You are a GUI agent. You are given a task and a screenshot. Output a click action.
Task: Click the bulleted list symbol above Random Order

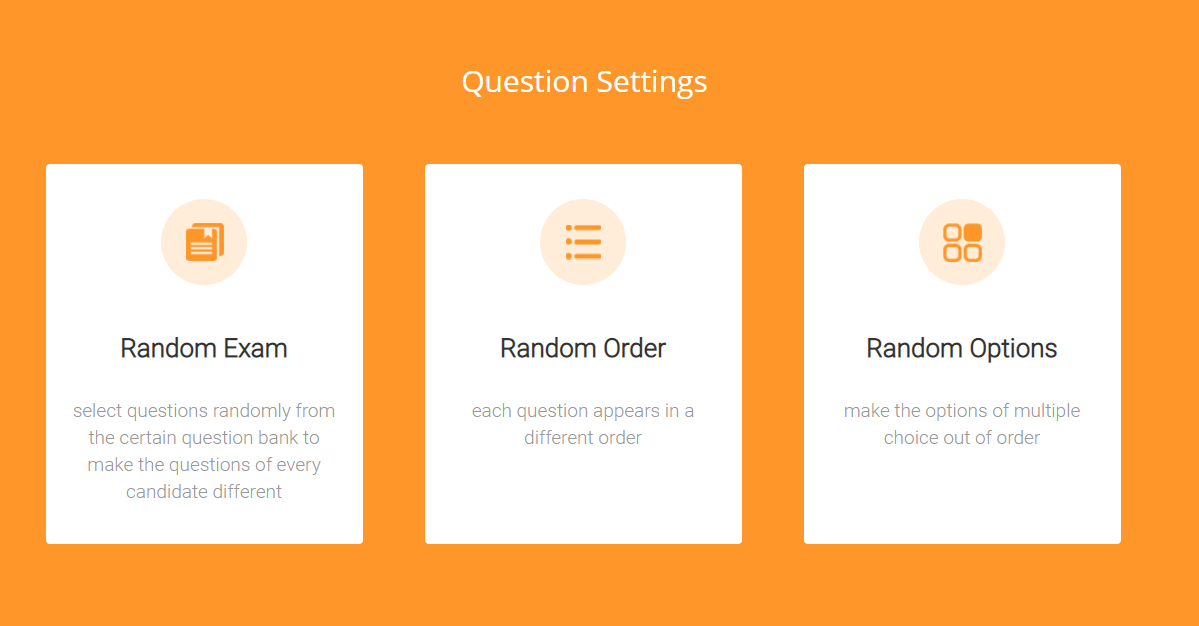[583, 241]
